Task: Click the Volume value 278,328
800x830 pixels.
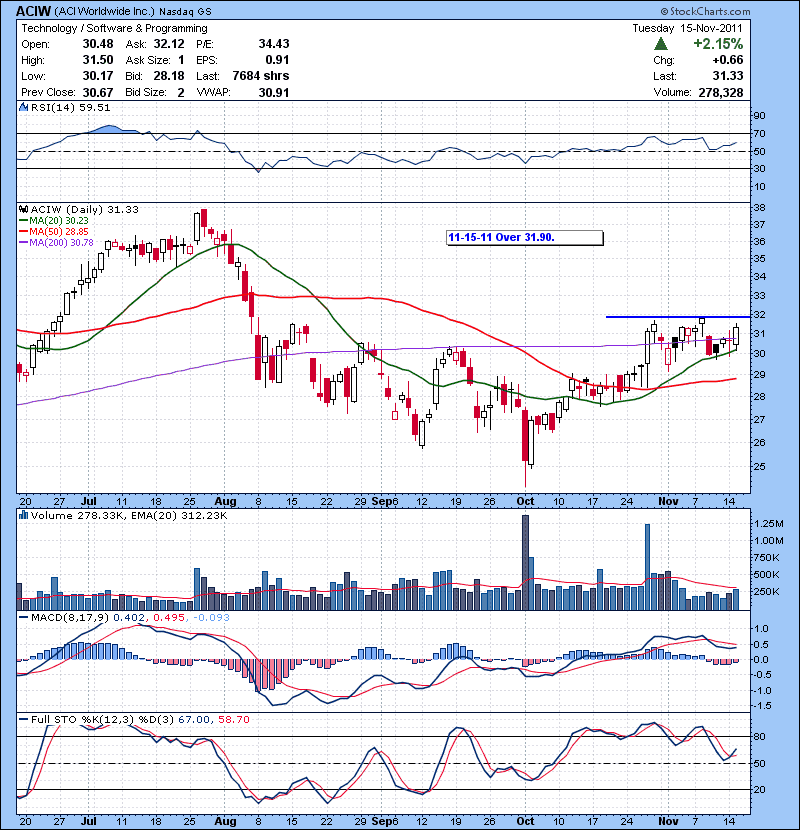Action: point(721,93)
